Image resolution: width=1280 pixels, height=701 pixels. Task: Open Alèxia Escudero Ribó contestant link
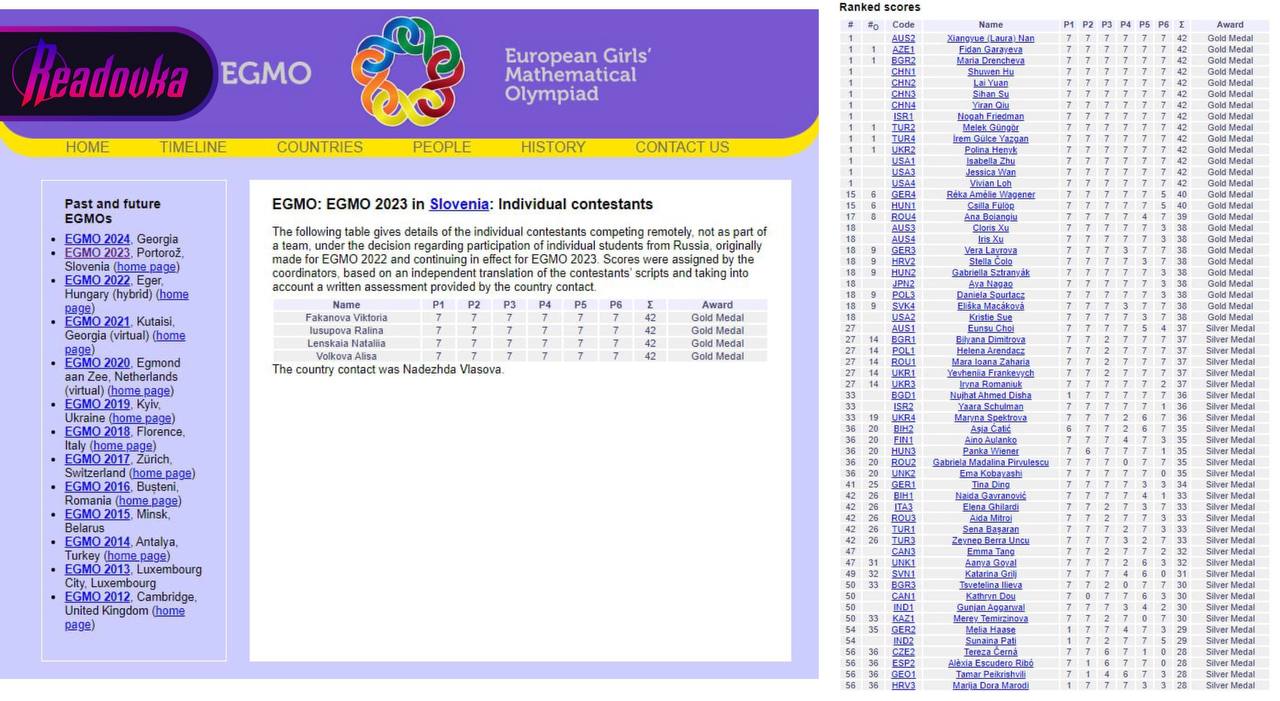991,663
